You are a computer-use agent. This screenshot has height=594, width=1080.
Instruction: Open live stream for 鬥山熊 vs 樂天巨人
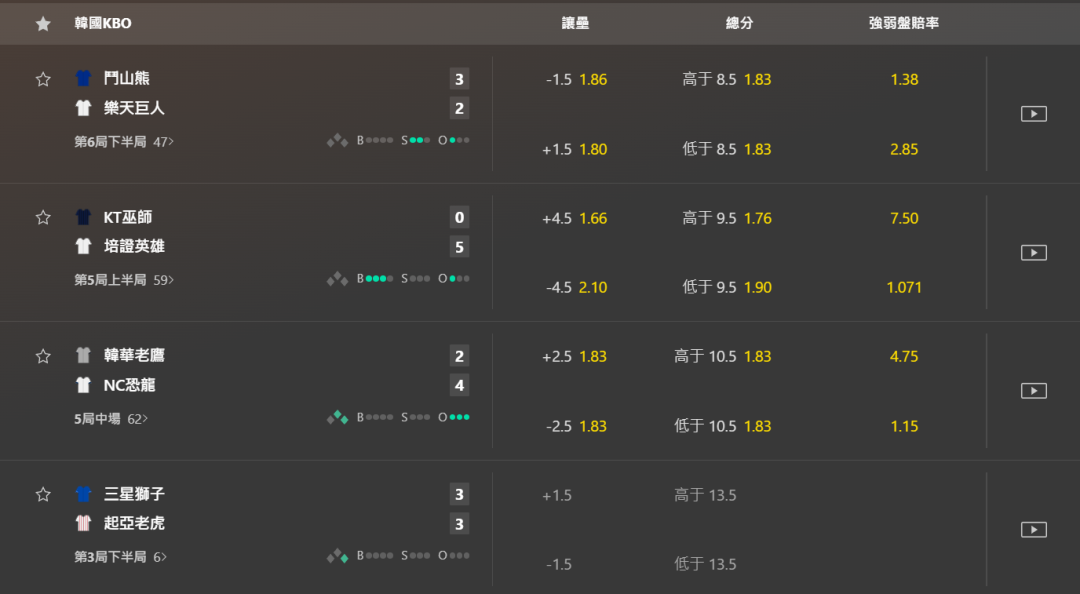(x=1033, y=114)
